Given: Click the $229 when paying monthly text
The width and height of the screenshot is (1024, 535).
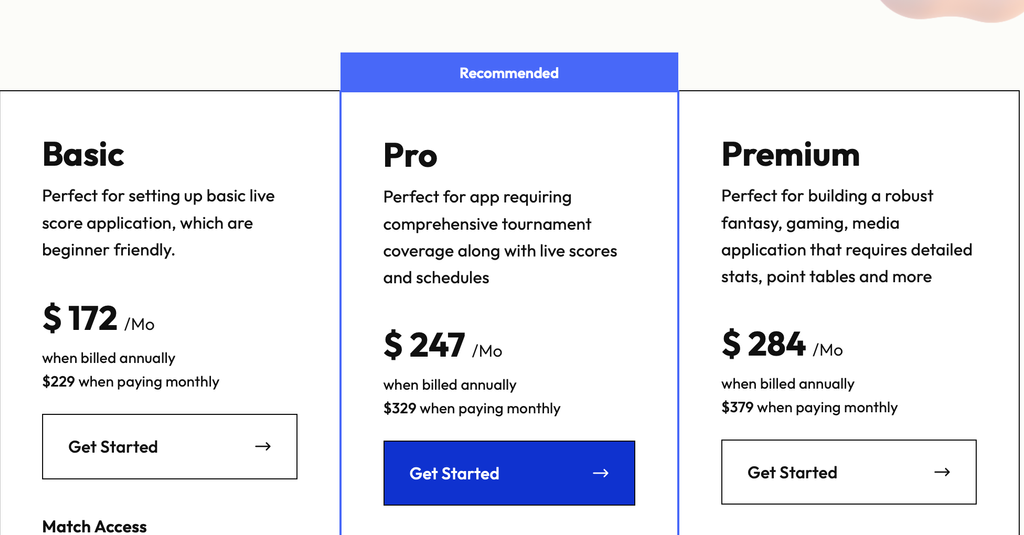Looking at the screenshot, I should (x=131, y=381).
